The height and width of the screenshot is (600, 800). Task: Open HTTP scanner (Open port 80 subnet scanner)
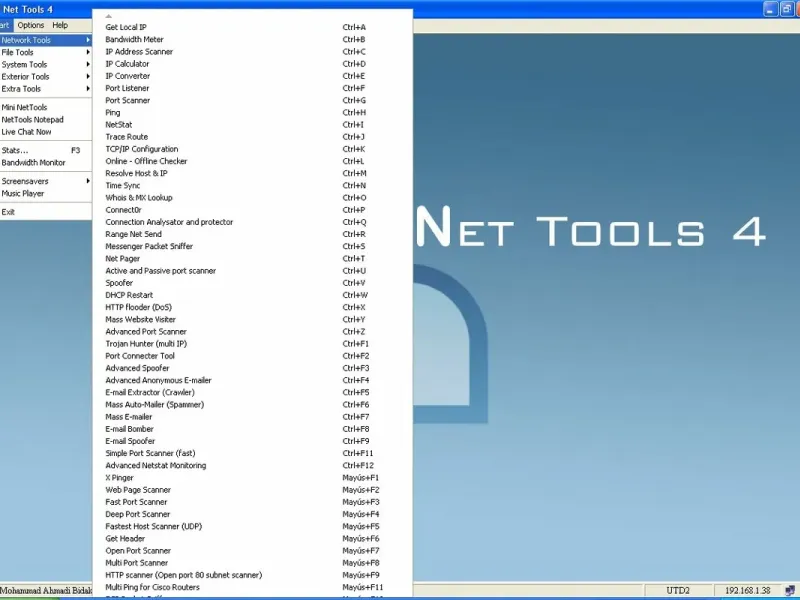point(252,575)
